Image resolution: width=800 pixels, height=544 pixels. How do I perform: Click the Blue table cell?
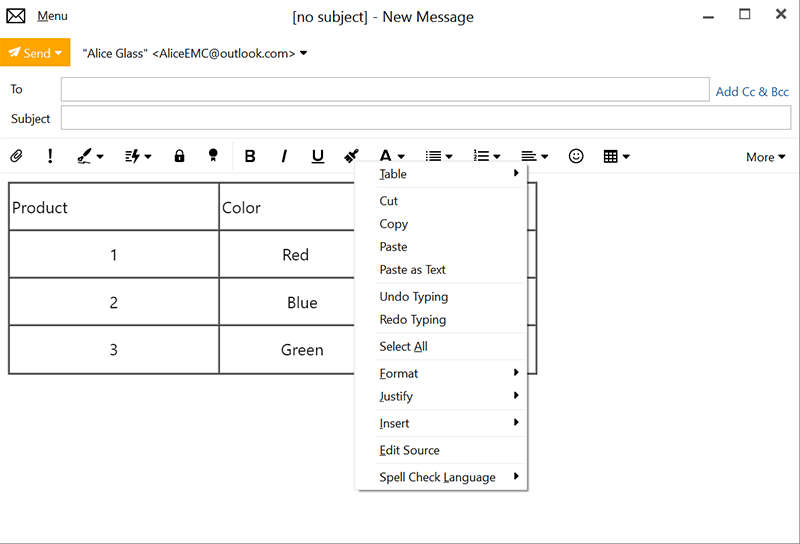point(287,302)
